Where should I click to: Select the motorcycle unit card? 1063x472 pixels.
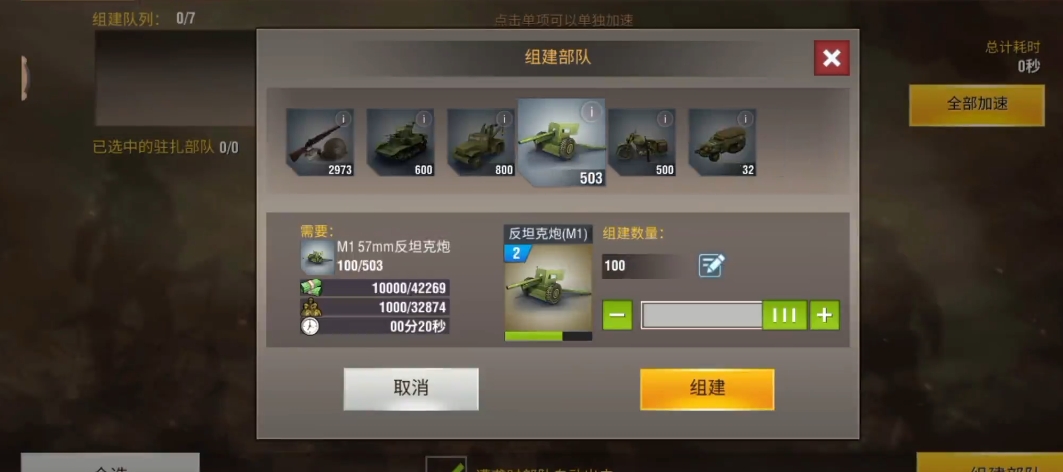point(642,142)
